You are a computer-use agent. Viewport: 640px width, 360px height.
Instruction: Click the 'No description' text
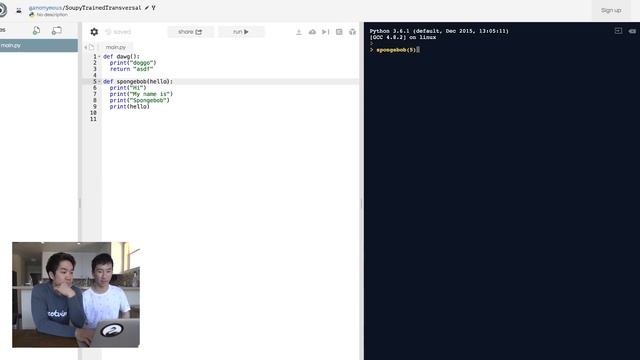point(52,15)
